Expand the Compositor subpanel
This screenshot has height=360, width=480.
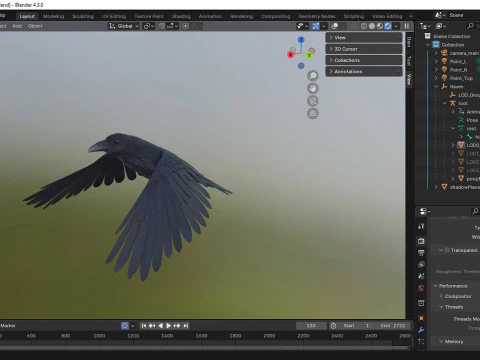coord(441,296)
